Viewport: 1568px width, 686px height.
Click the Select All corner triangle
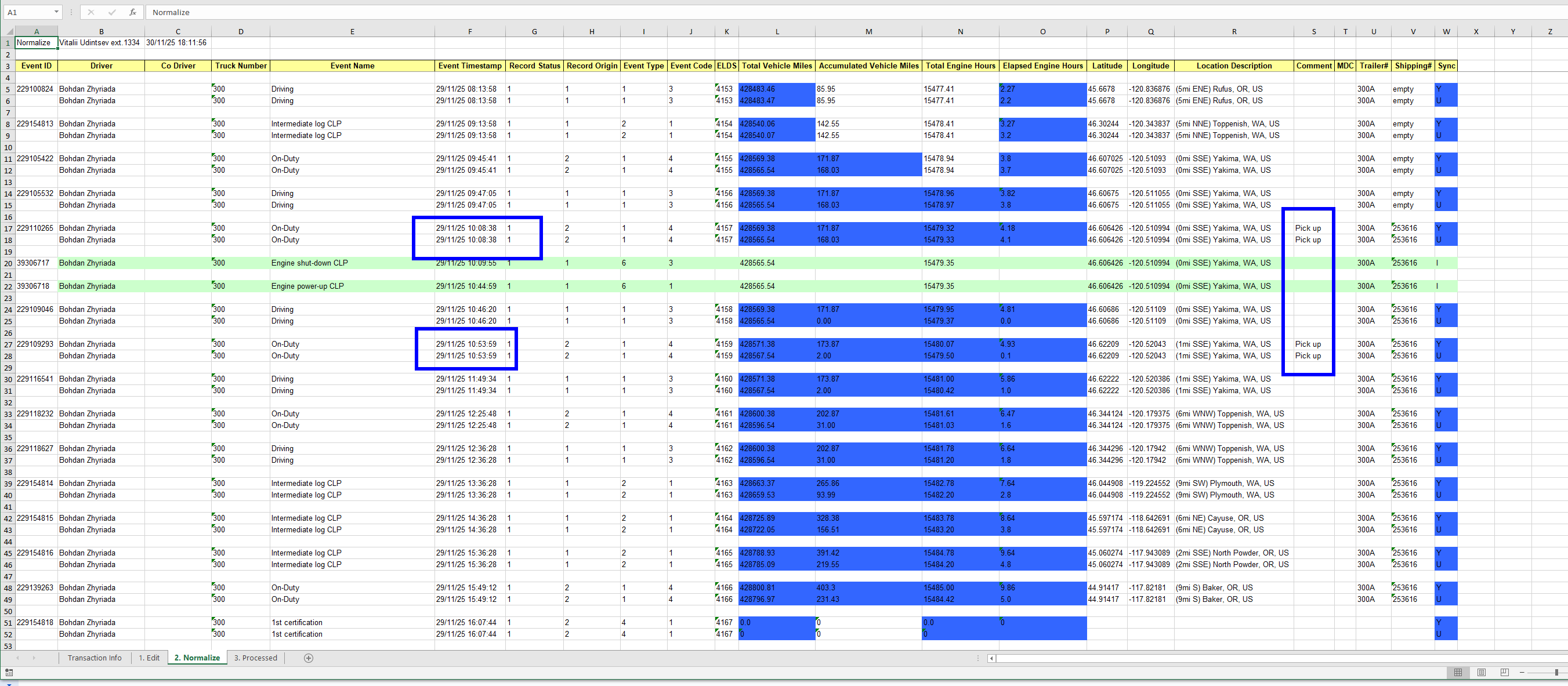pos(10,31)
